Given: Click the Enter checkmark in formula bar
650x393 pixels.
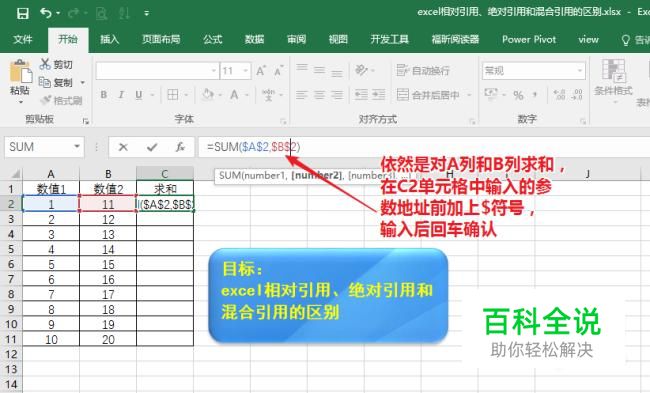Looking at the screenshot, I should [152, 147].
